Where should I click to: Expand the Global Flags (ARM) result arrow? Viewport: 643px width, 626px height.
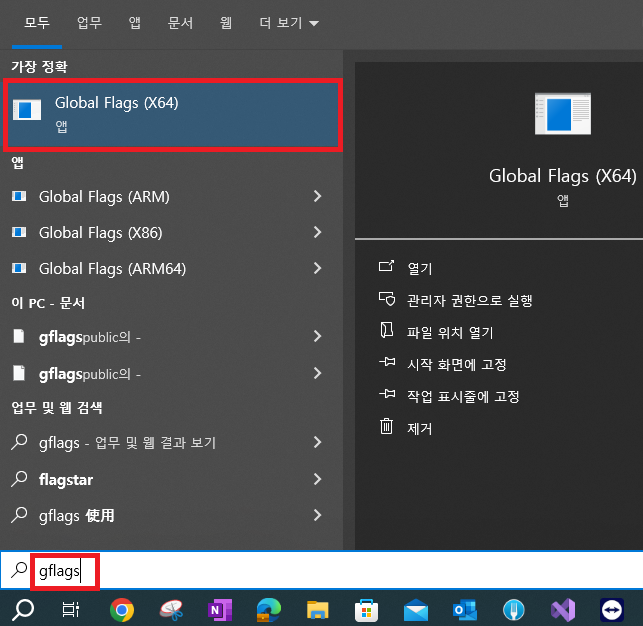pyautogui.click(x=317, y=196)
